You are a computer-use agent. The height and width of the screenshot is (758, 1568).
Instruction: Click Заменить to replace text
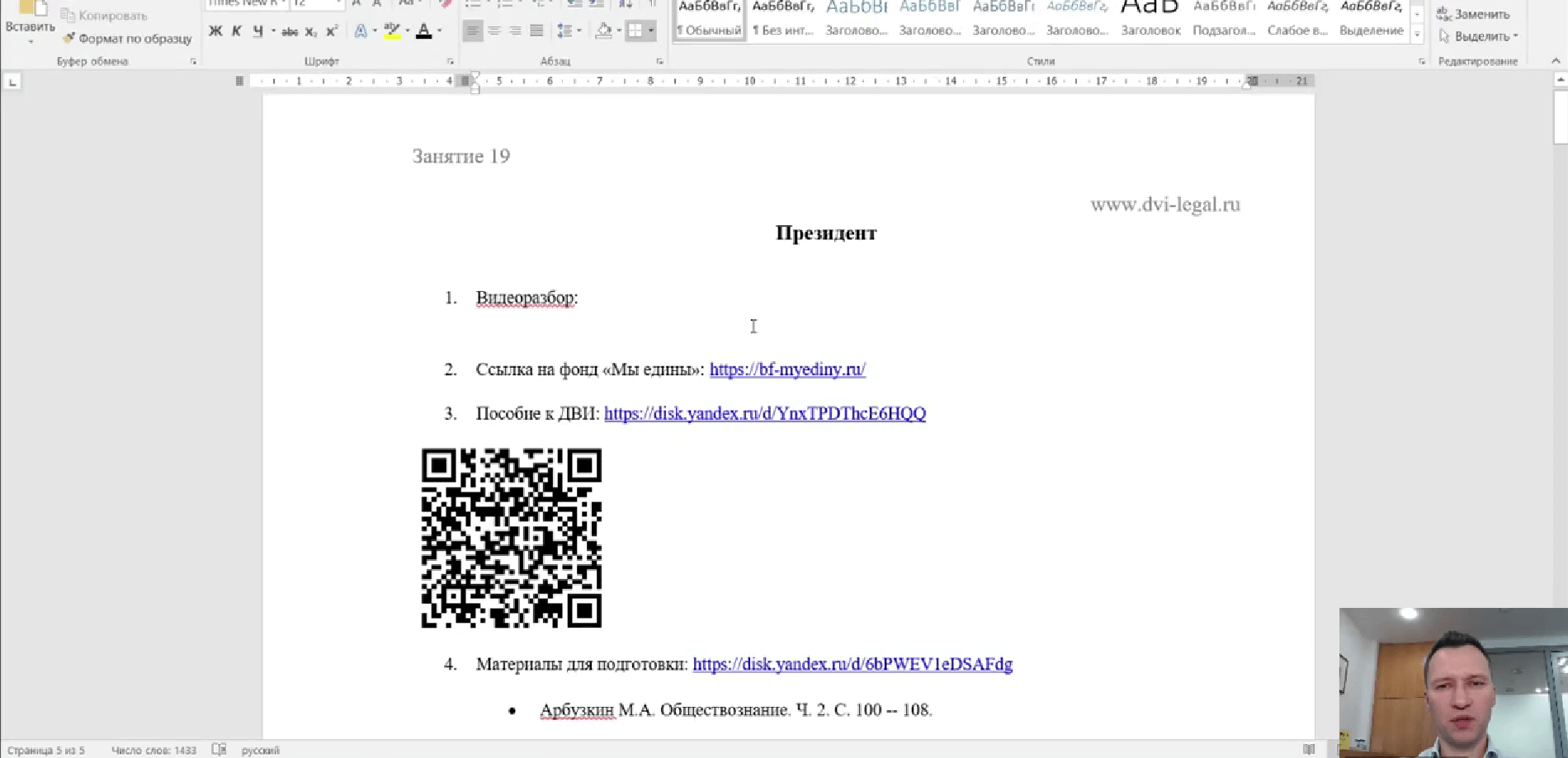pyautogui.click(x=1474, y=14)
